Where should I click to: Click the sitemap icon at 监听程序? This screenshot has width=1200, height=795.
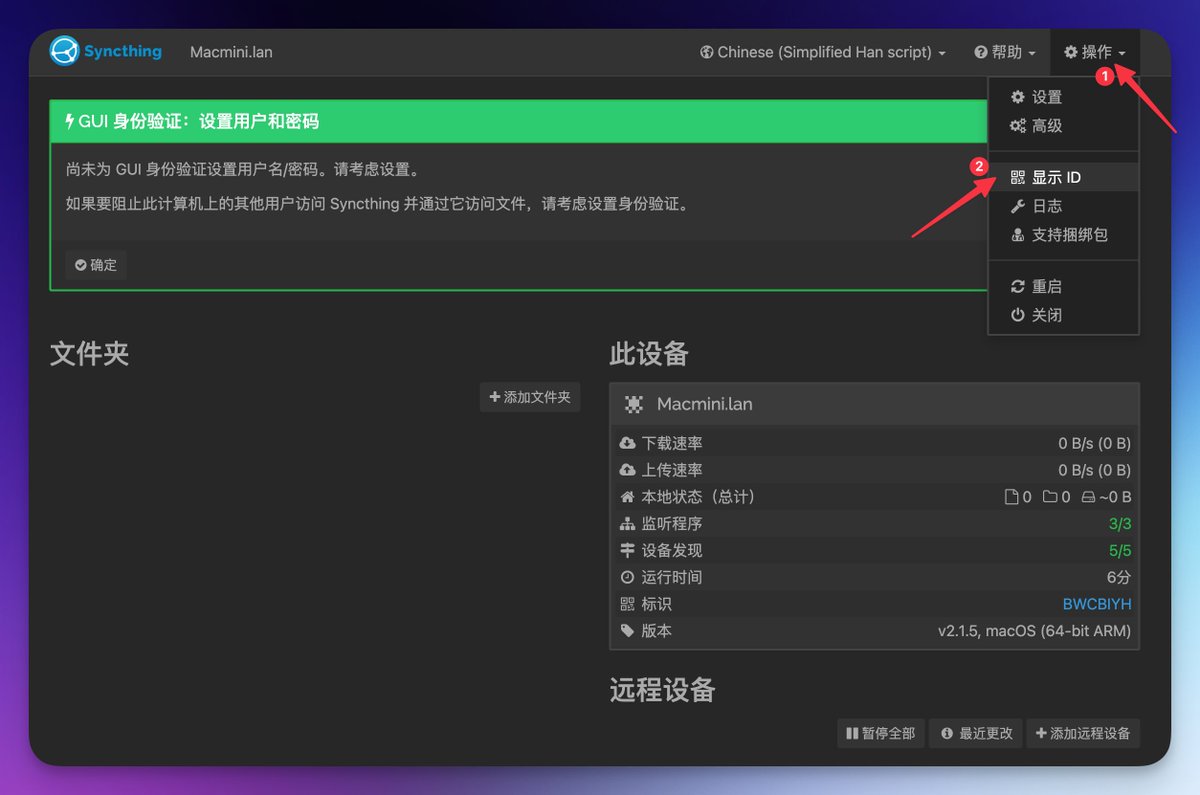[x=628, y=524]
